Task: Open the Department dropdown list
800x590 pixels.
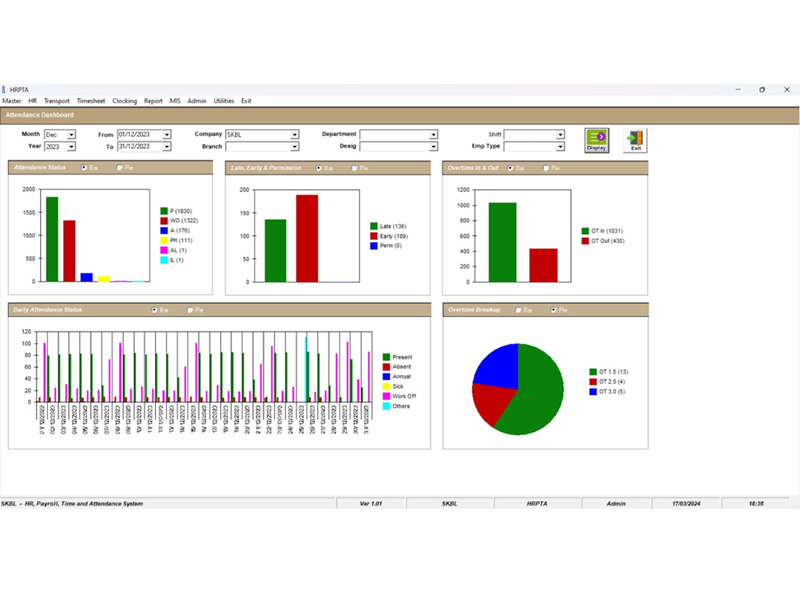Action: click(433, 134)
